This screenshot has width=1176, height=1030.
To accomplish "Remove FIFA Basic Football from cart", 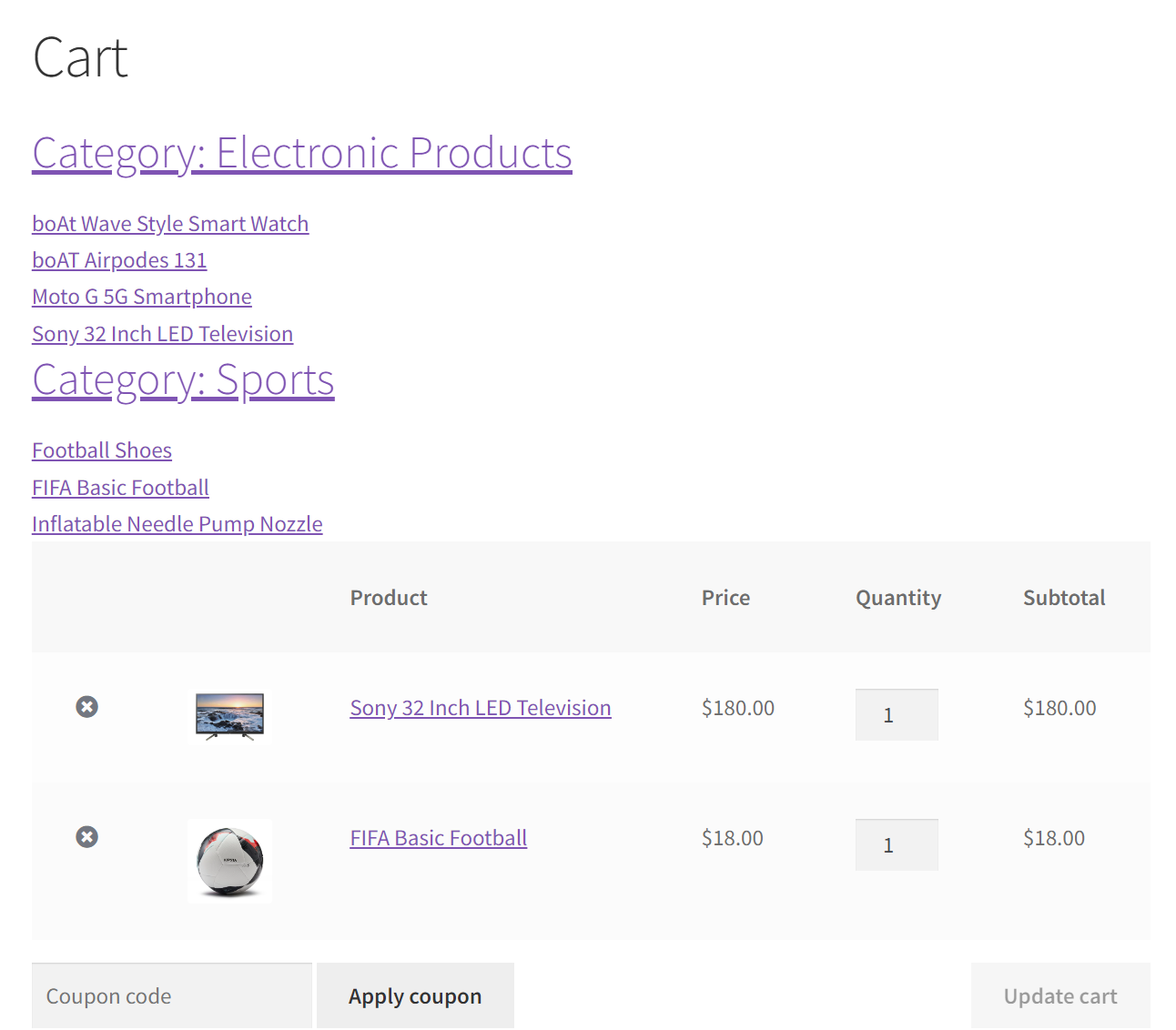I will click(x=86, y=837).
